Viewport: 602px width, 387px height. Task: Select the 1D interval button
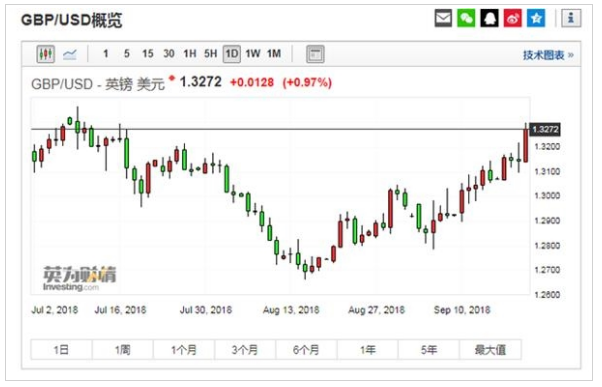[x=232, y=54]
